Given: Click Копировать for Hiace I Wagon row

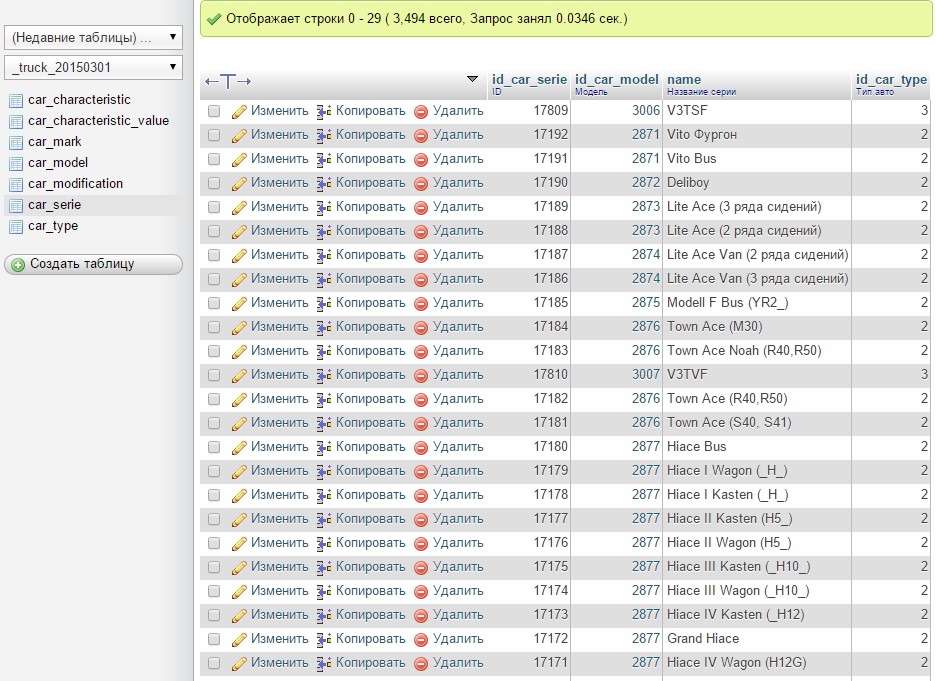Looking at the screenshot, I should [x=370, y=471].
